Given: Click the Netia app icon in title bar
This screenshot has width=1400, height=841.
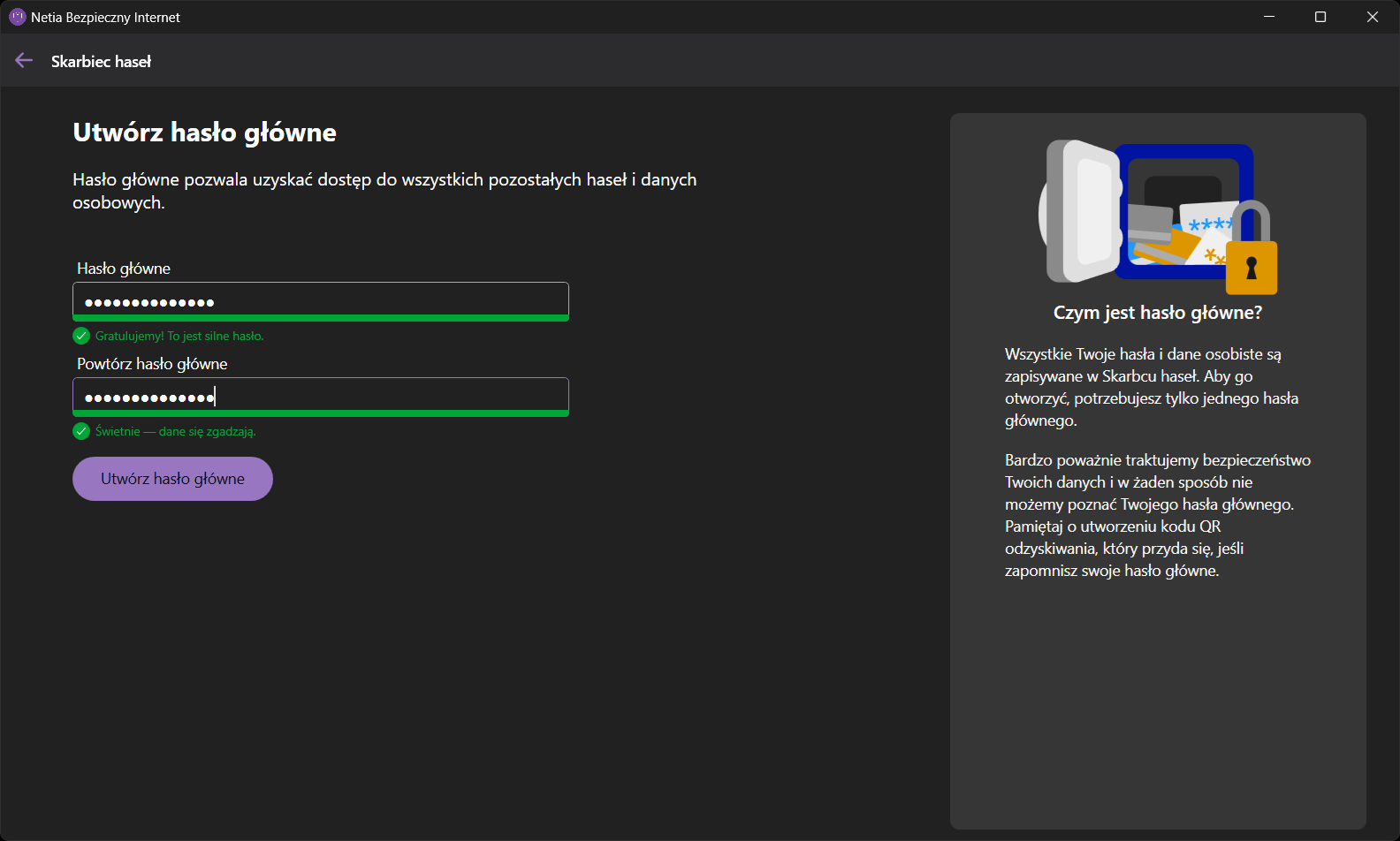Looking at the screenshot, I should [x=17, y=17].
